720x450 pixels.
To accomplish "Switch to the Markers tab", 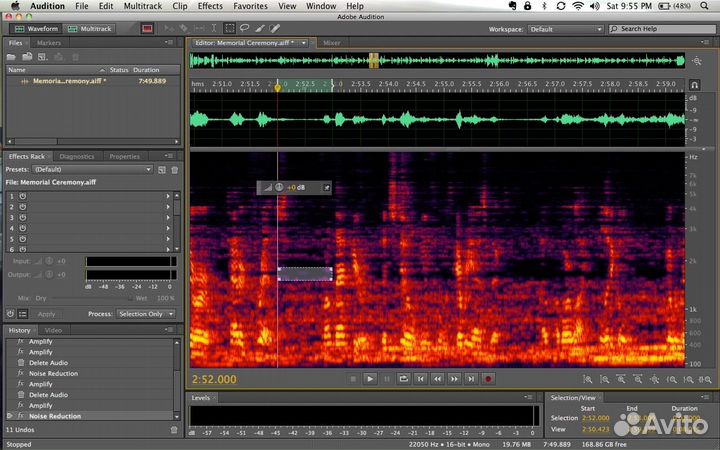I will (x=48, y=43).
